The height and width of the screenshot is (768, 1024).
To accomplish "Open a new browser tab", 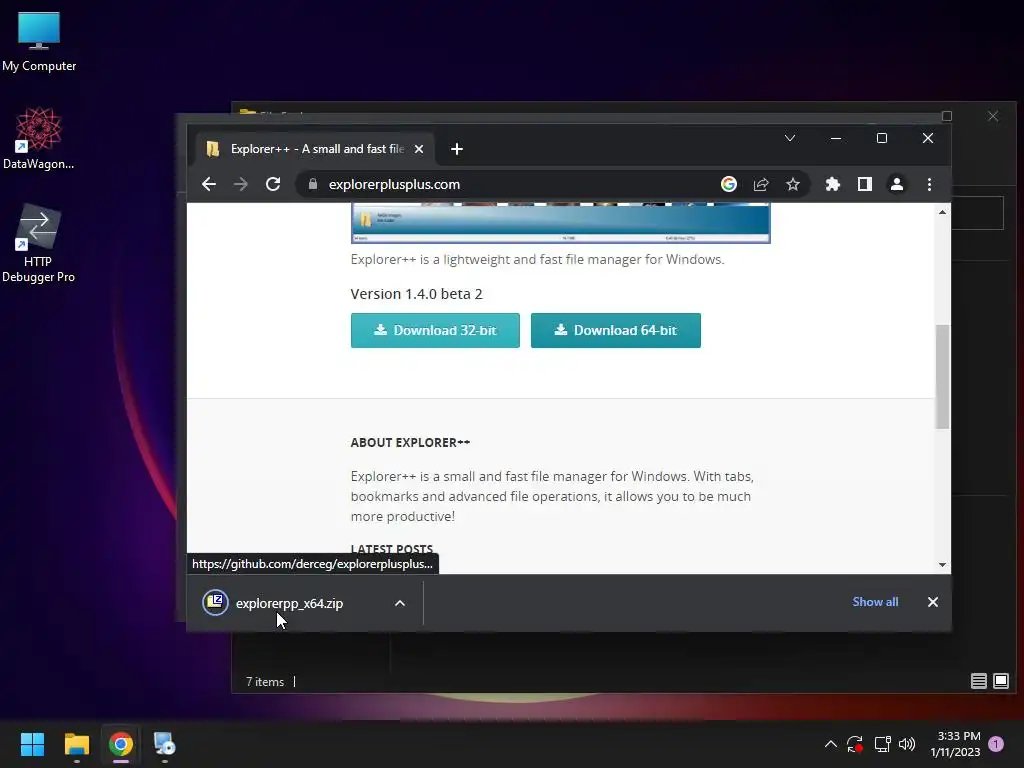I will pyautogui.click(x=457, y=150).
